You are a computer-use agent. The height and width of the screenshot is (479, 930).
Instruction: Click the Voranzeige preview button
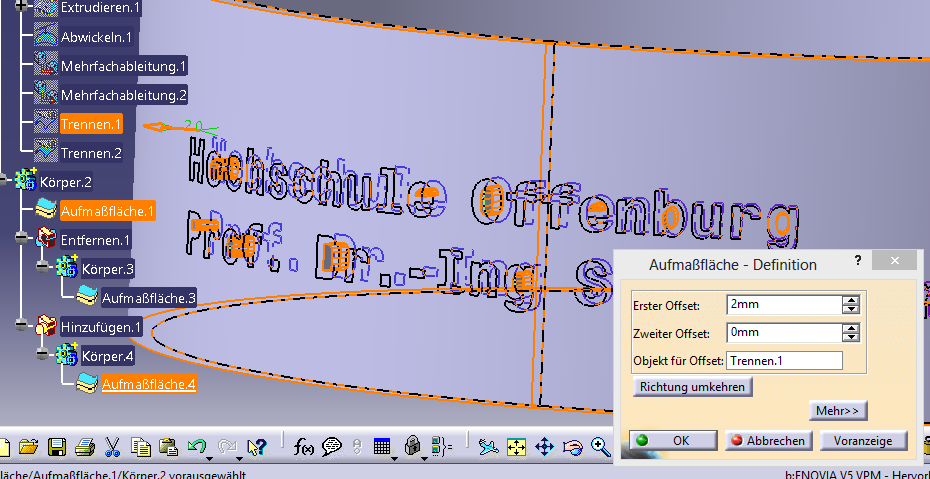864,440
